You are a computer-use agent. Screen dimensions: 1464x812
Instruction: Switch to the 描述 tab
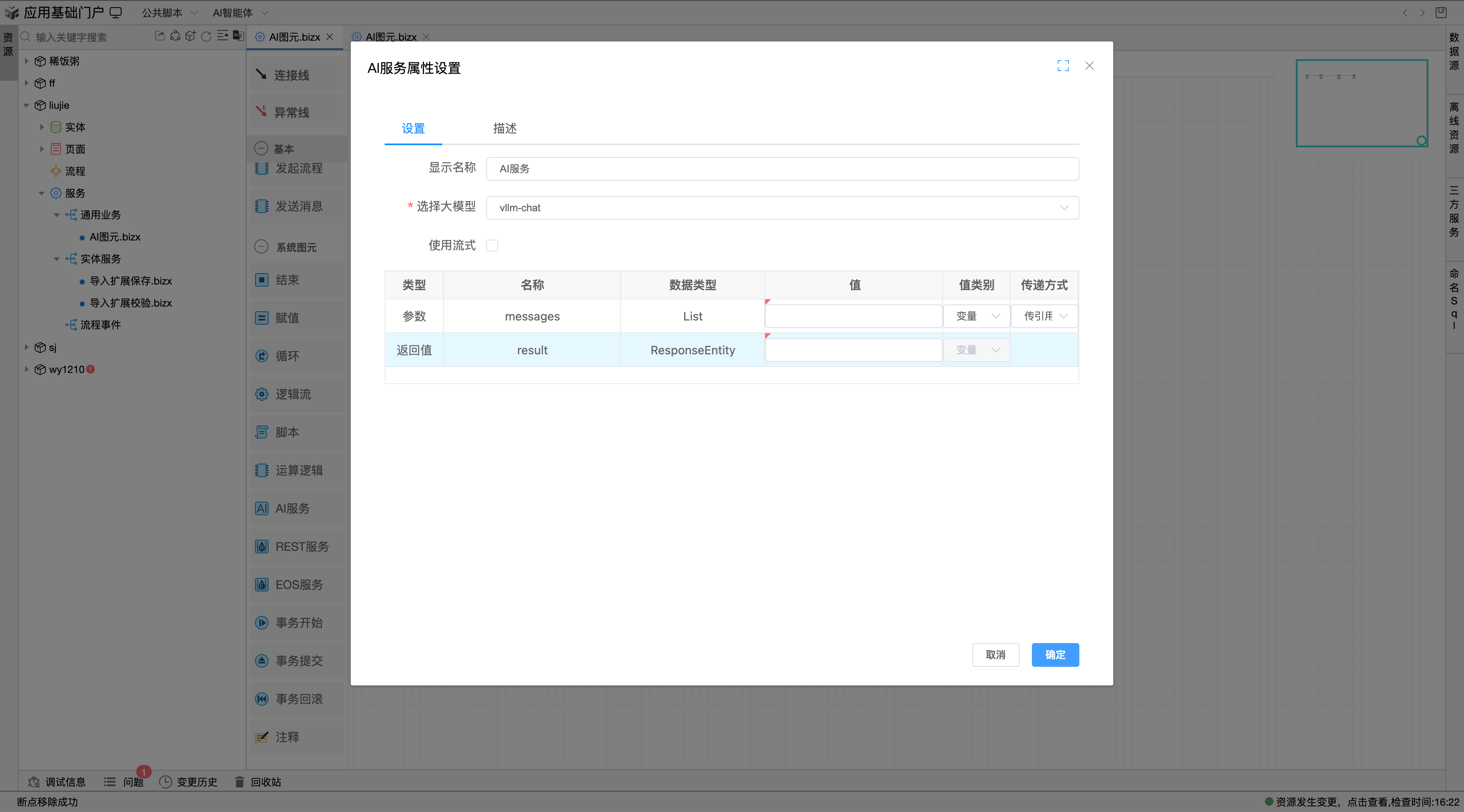pos(504,129)
